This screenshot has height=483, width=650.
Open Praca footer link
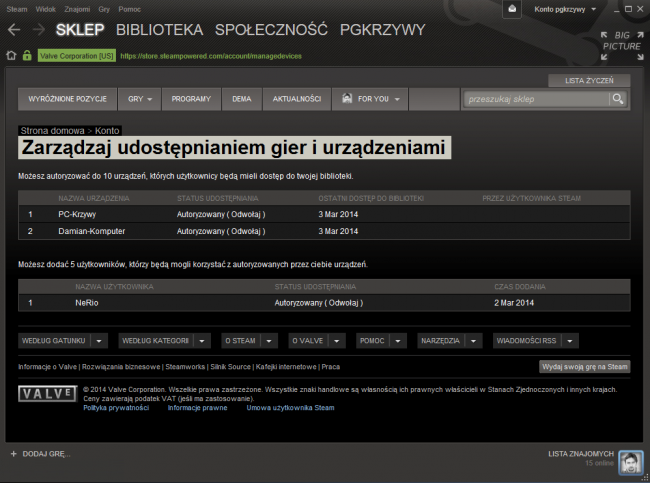tap(331, 367)
